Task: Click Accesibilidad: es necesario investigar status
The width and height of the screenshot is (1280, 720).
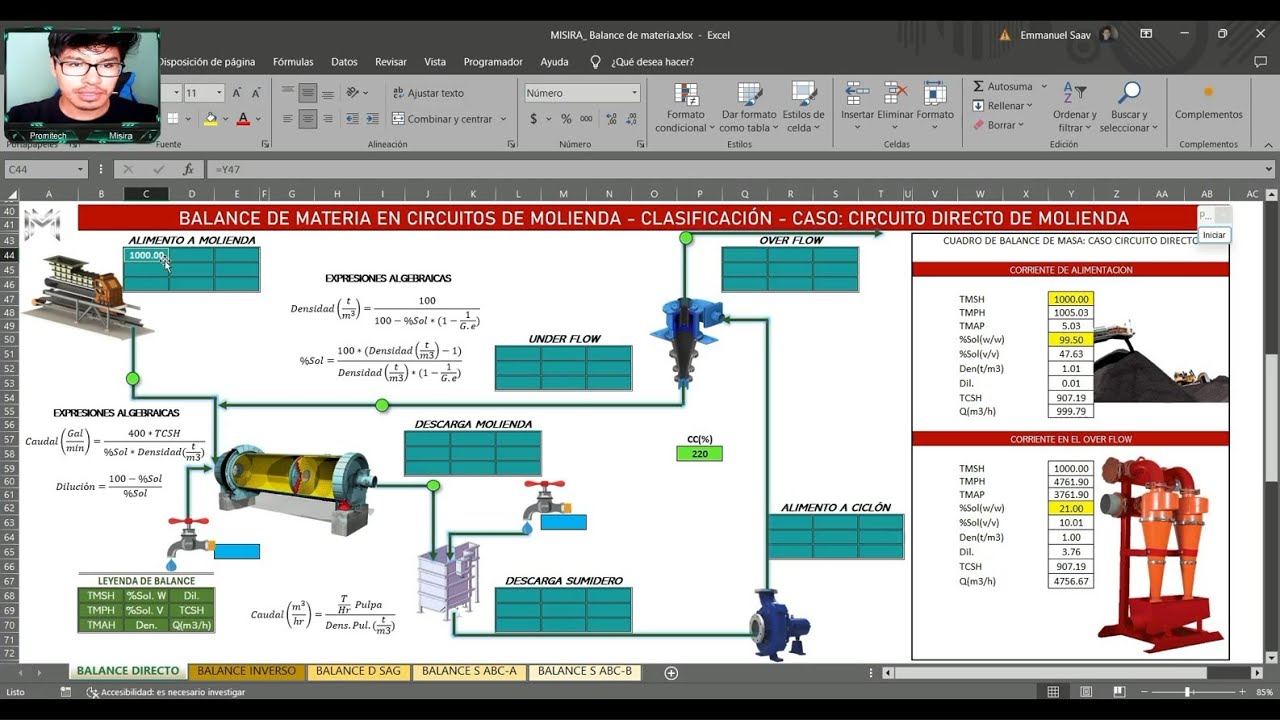Action: pyautogui.click(x=165, y=692)
